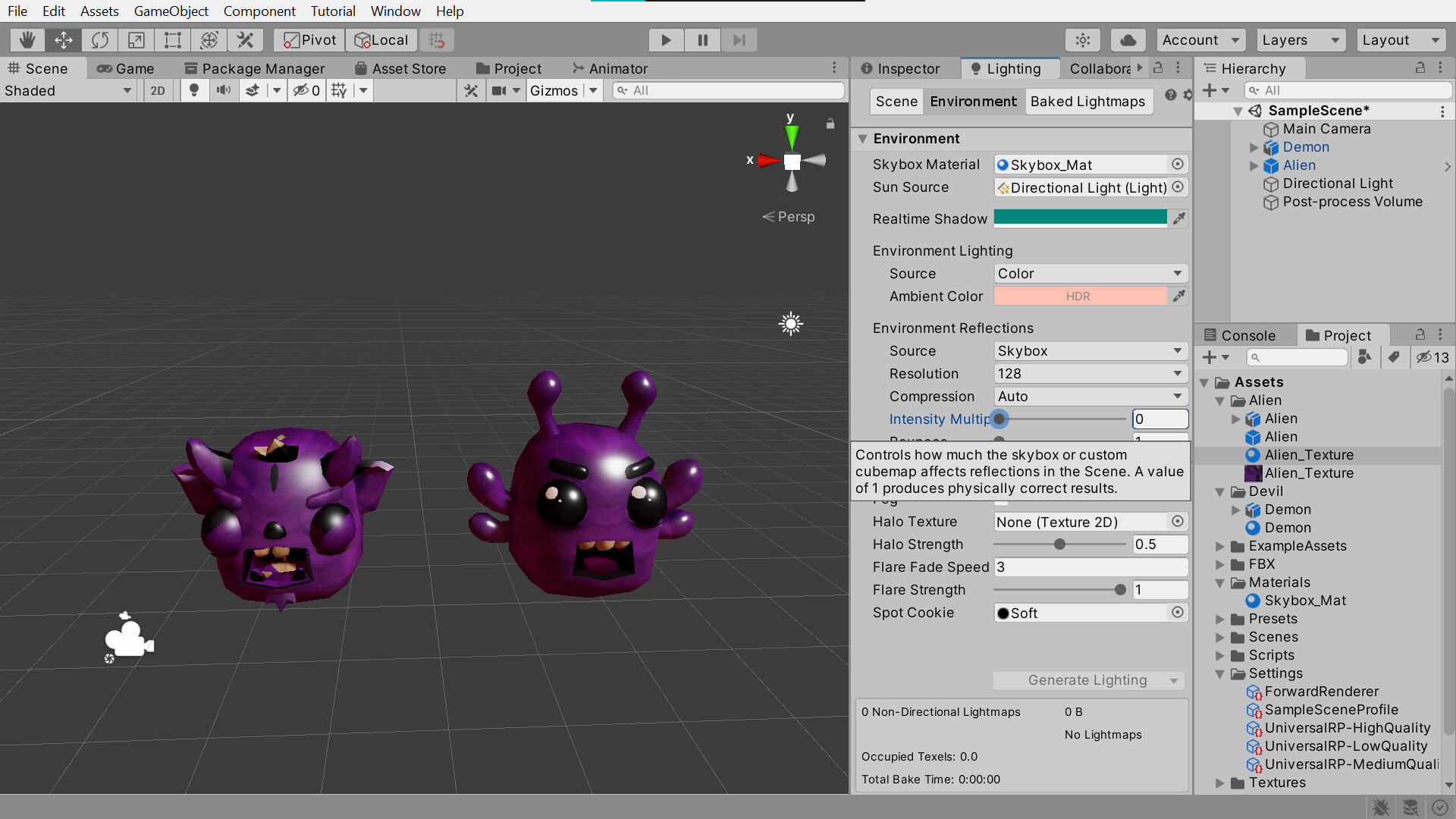
Task: Open Unity cloud services panel
Action: 1128,39
